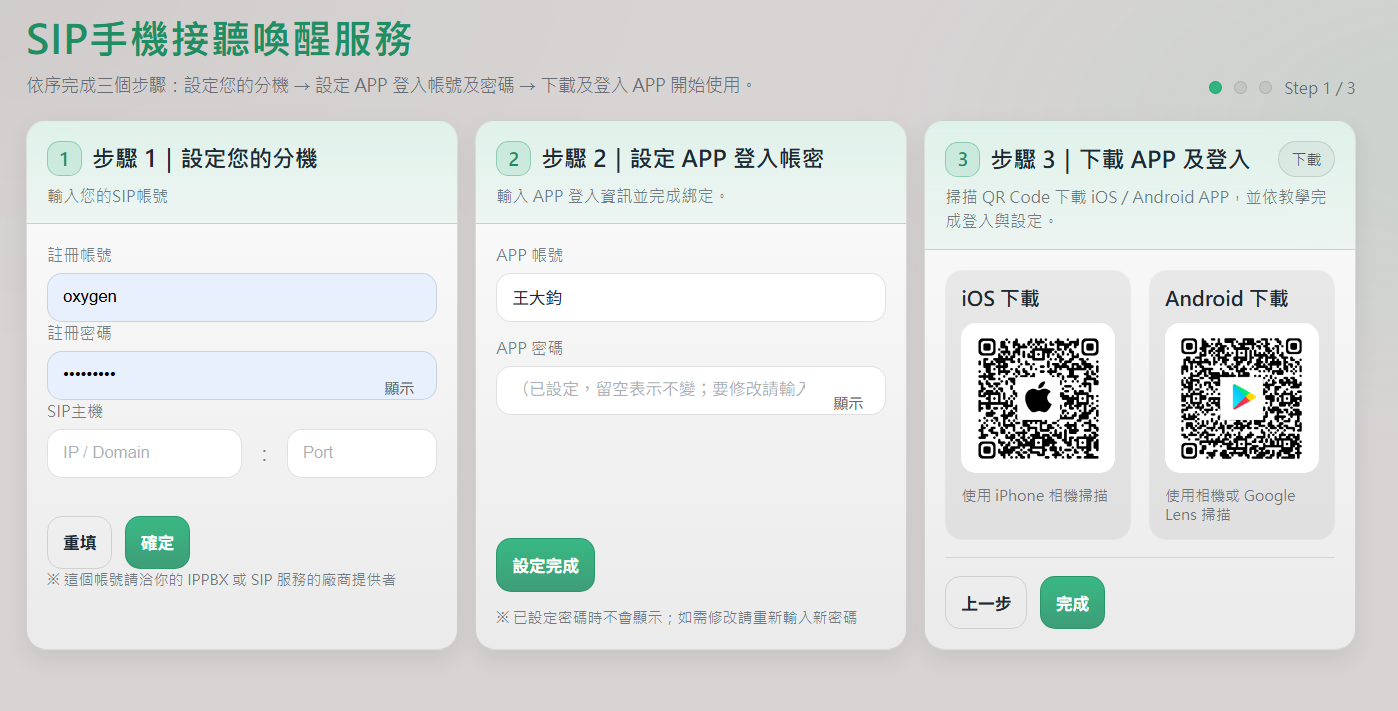Click the 設定完成 button
Screen dimensions: 1398x711
(546, 565)
